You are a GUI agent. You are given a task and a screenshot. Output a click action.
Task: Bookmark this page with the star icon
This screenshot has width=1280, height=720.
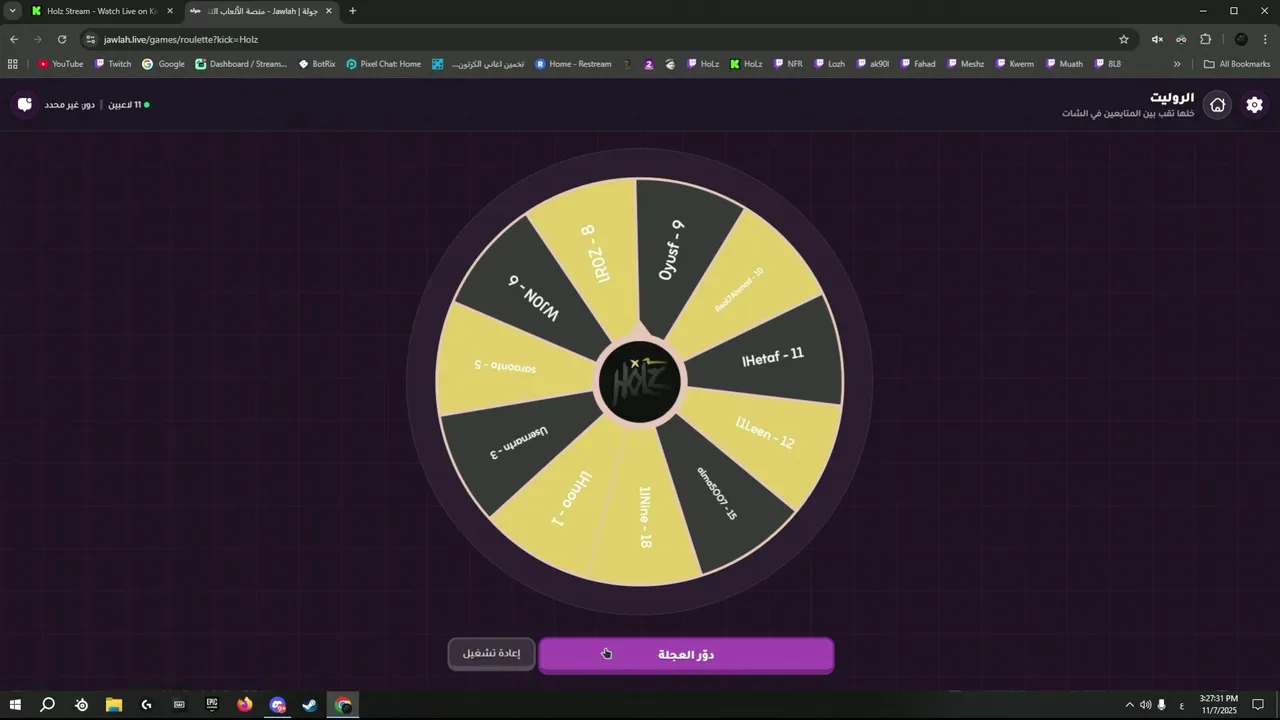[1124, 39]
